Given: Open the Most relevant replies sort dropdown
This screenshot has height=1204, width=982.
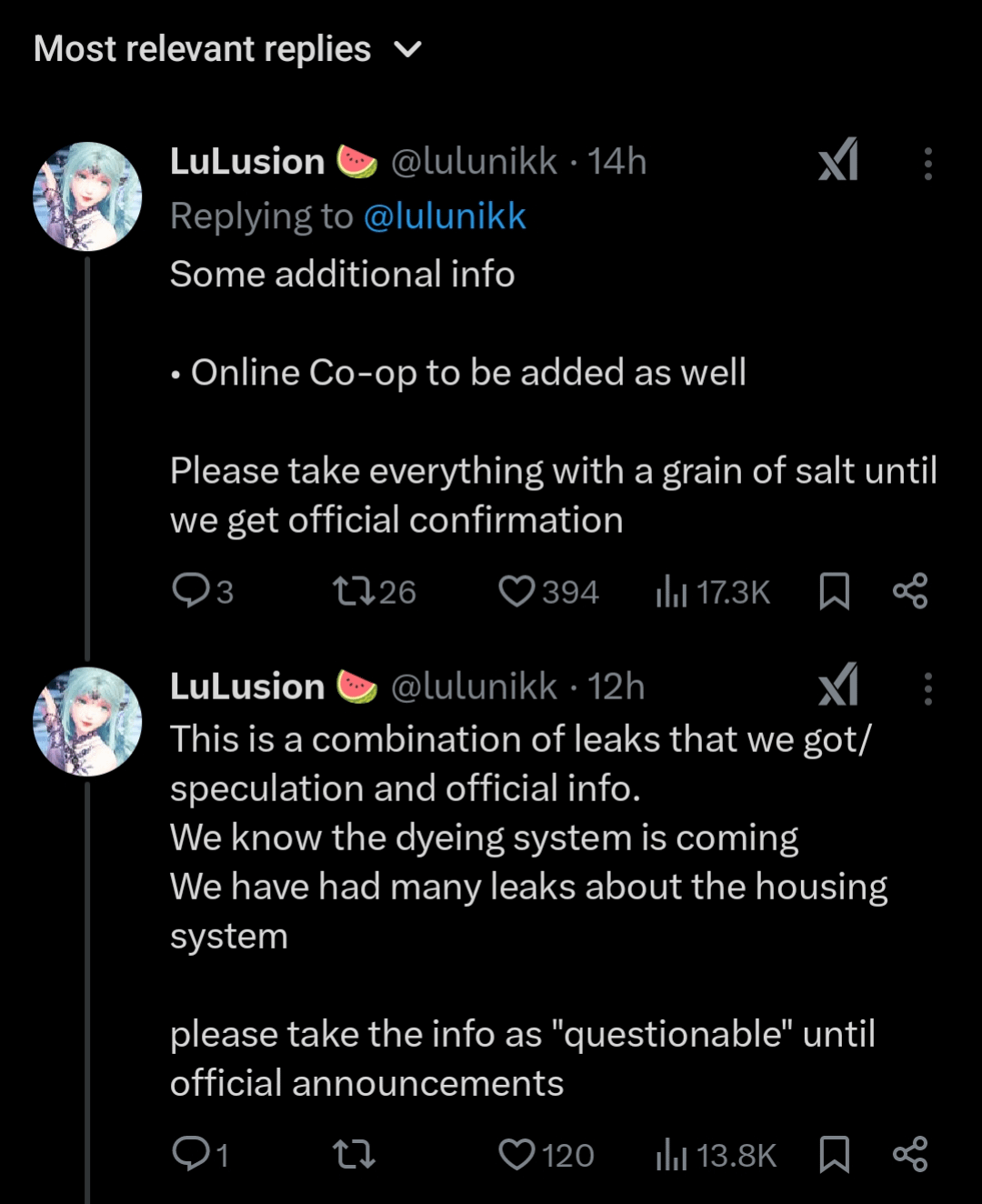Looking at the screenshot, I should point(227,49).
